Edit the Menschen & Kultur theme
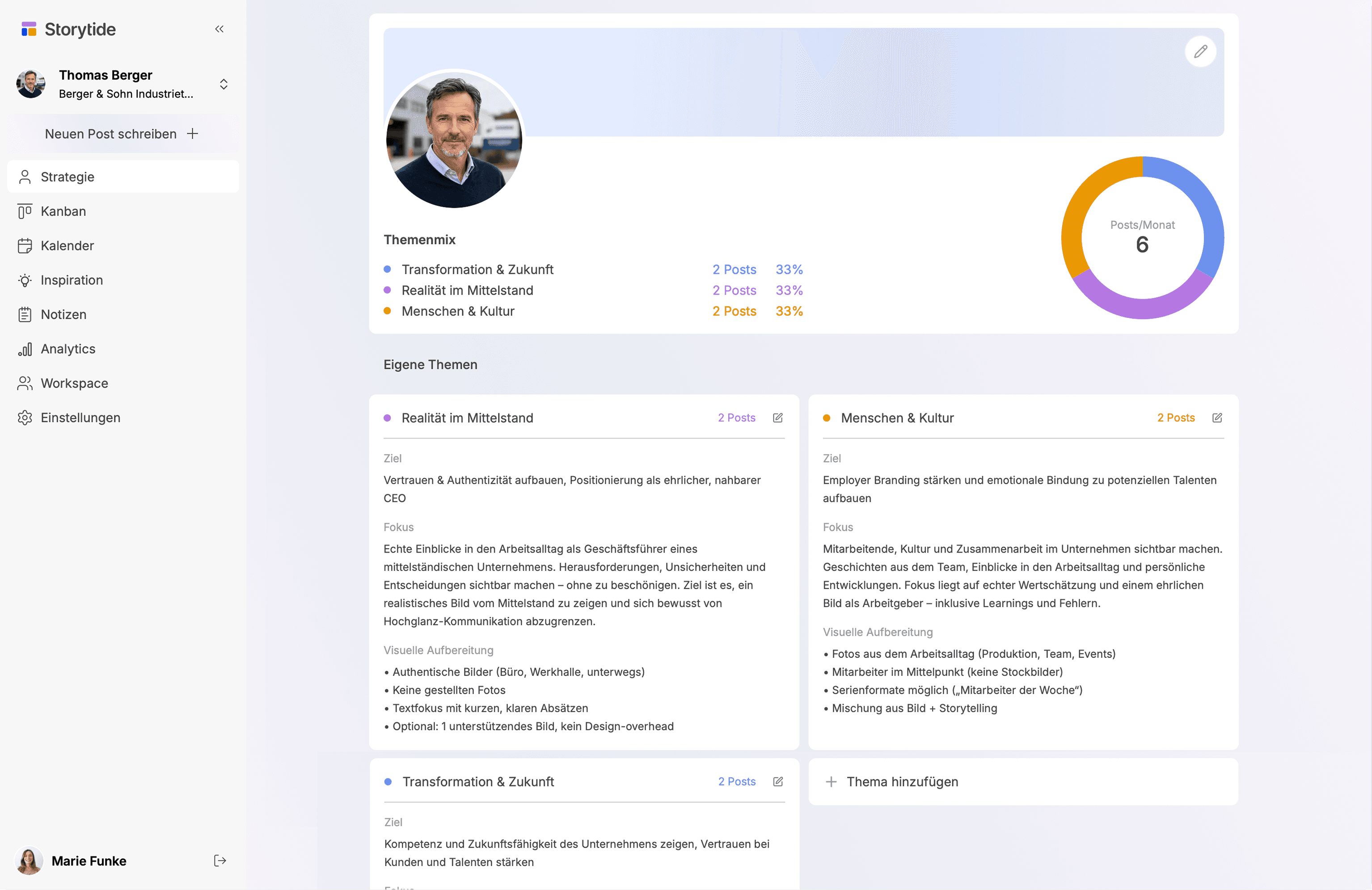Screen dimensions: 1372x890 point(1217,418)
